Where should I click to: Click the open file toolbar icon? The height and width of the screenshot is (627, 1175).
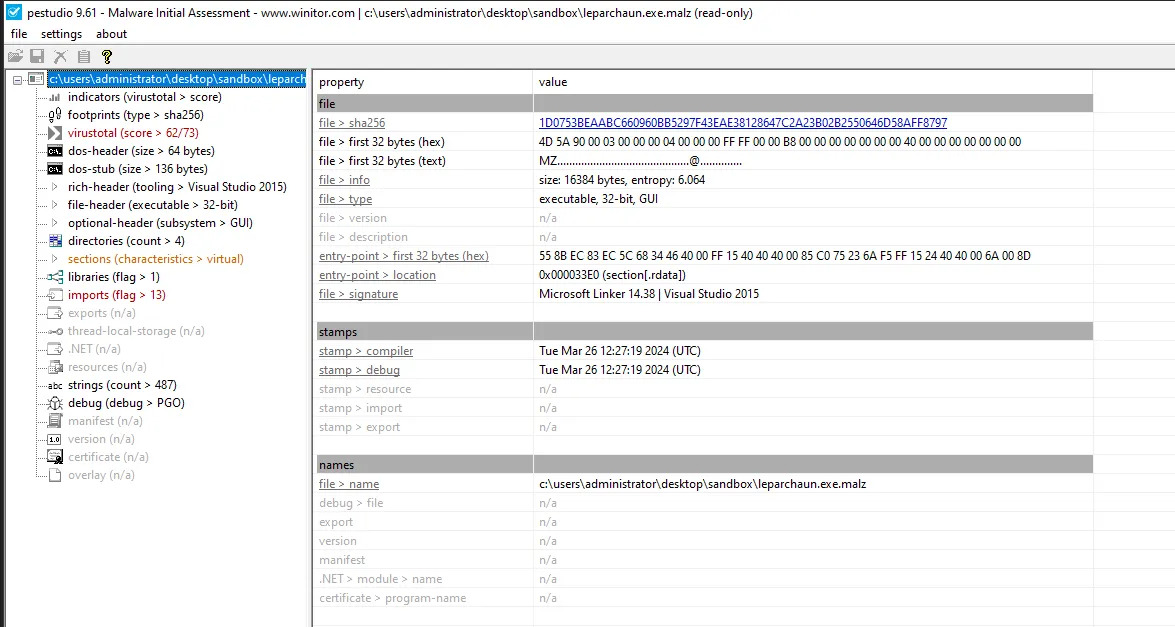[15, 57]
